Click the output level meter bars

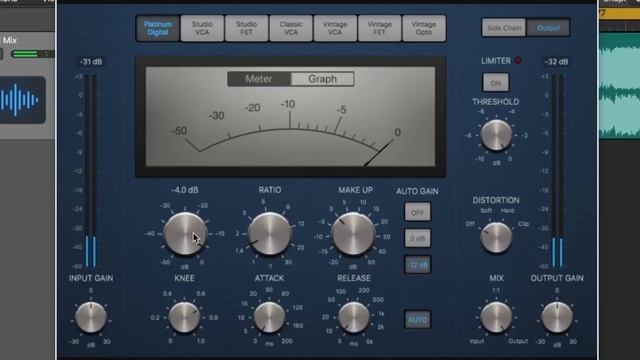pos(557,171)
